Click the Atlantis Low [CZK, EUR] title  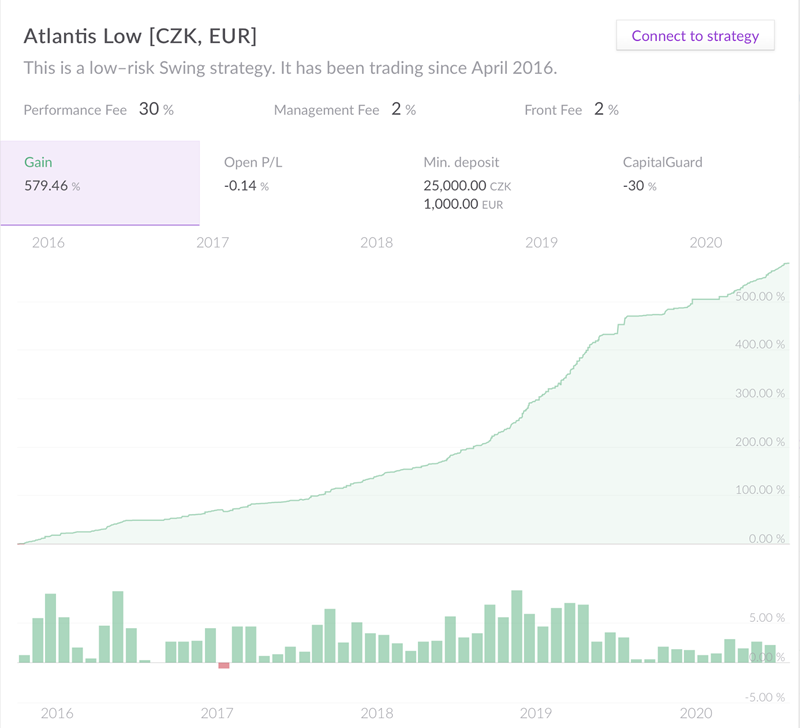140,36
